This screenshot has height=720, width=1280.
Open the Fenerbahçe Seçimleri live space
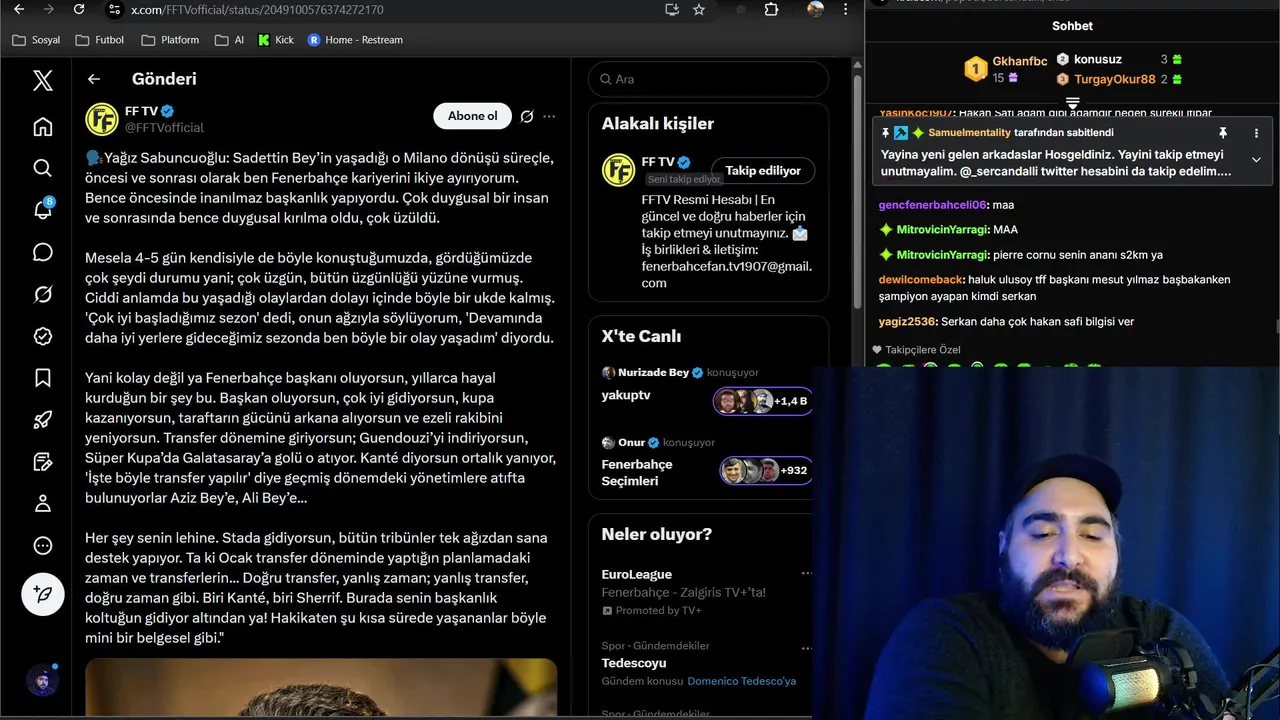(637, 473)
